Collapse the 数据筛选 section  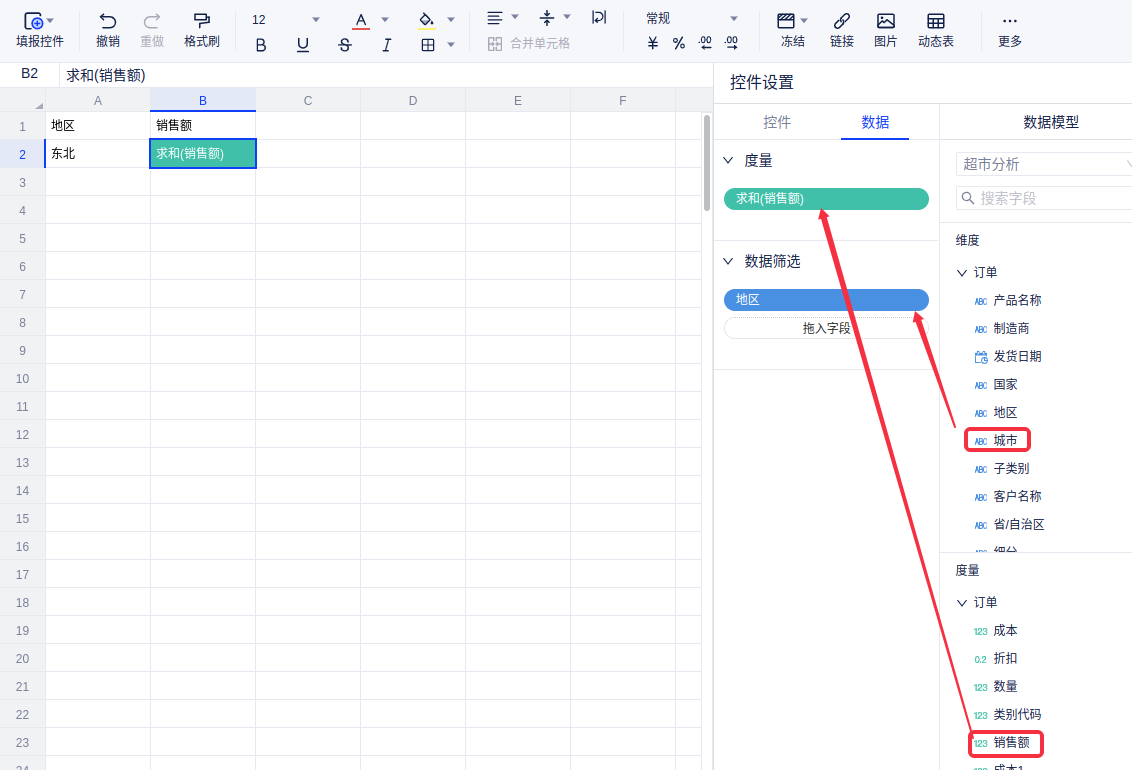(x=729, y=261)
